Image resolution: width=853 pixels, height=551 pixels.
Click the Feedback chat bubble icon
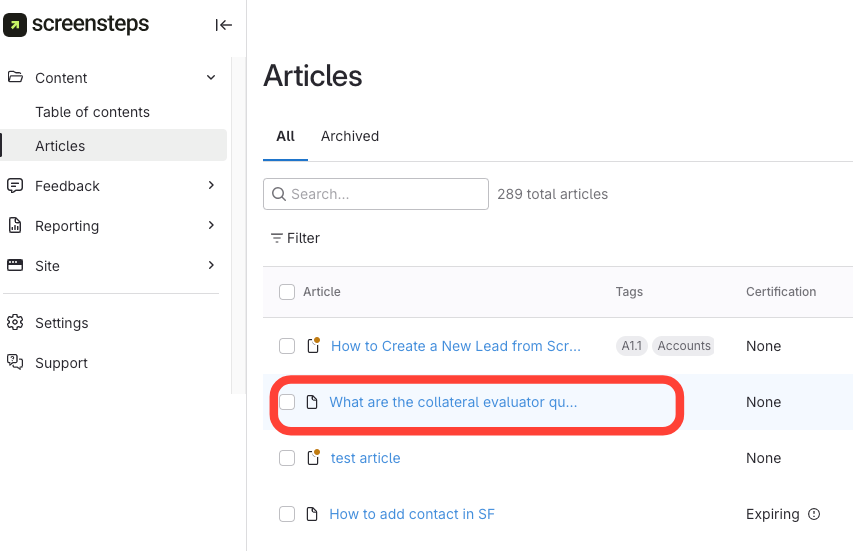tap(15, 185)
